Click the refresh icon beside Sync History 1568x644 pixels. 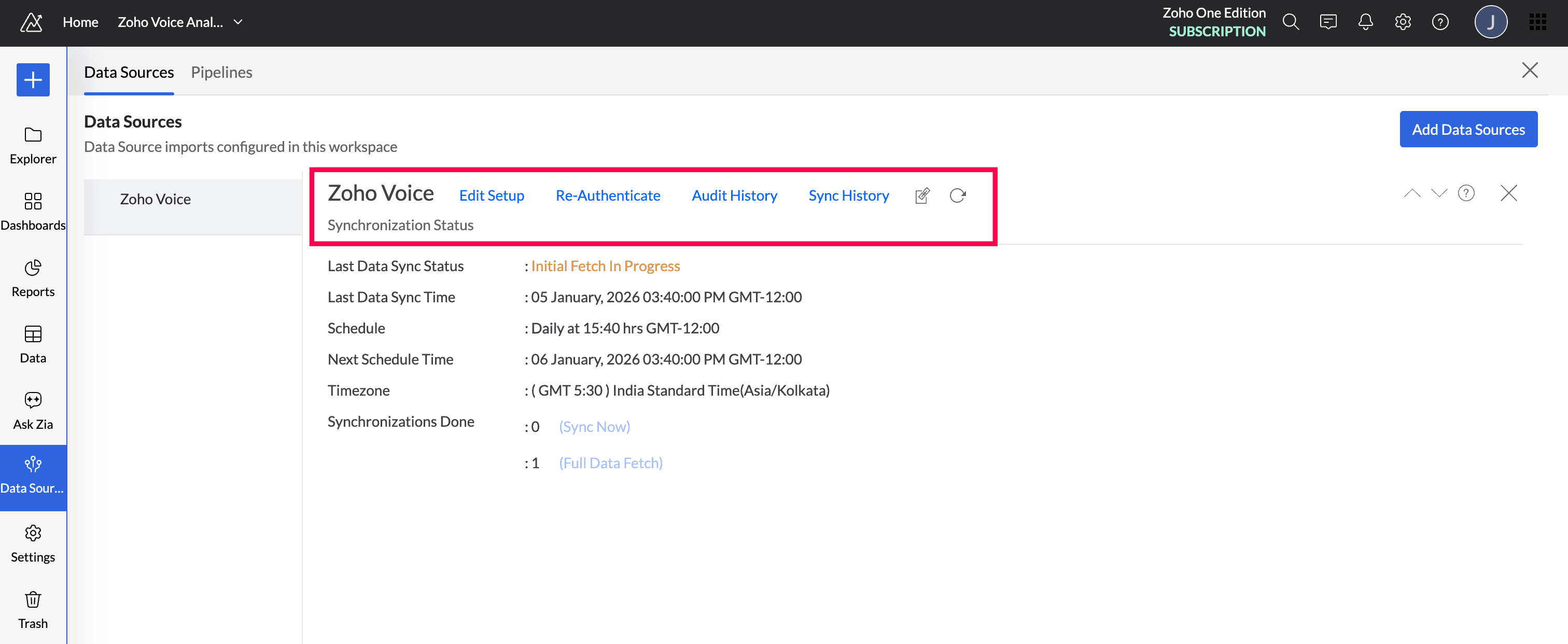pos(958,195)
